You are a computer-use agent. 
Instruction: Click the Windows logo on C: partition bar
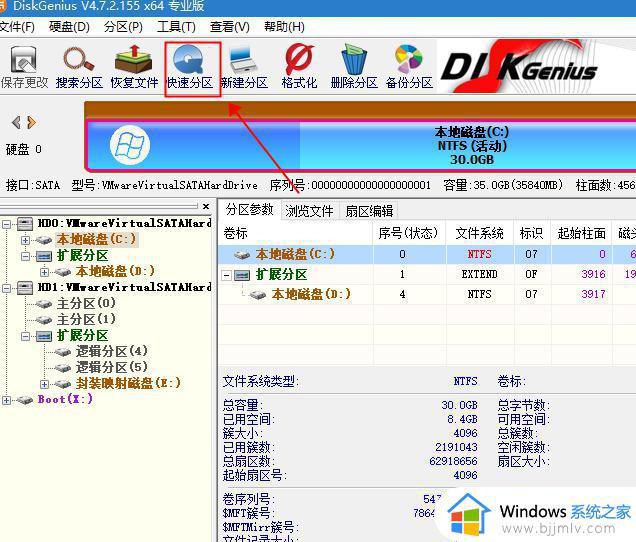point(130,145)
